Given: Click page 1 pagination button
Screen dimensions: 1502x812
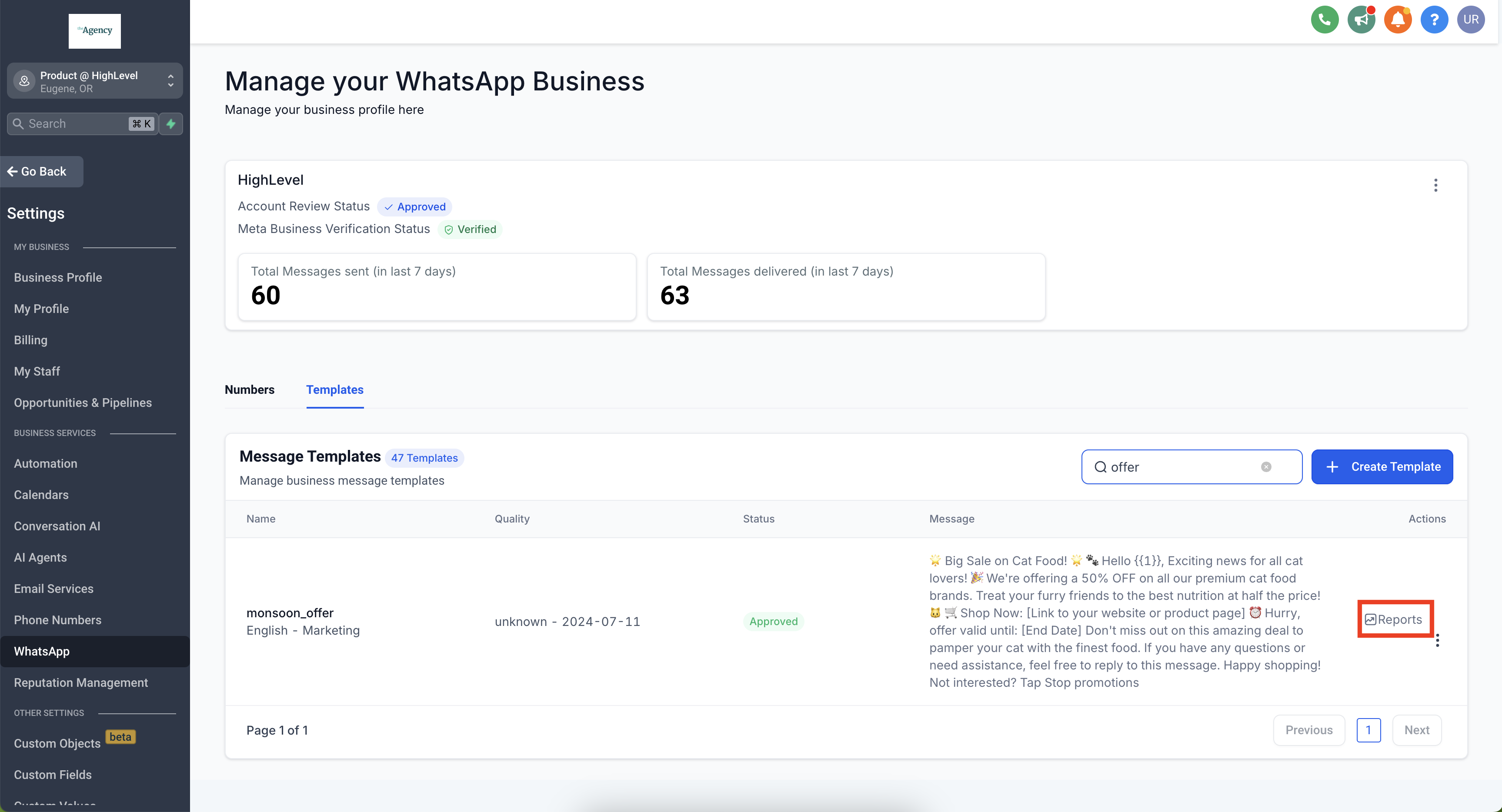Looking at the screenshot, I should pos(1368,730).
